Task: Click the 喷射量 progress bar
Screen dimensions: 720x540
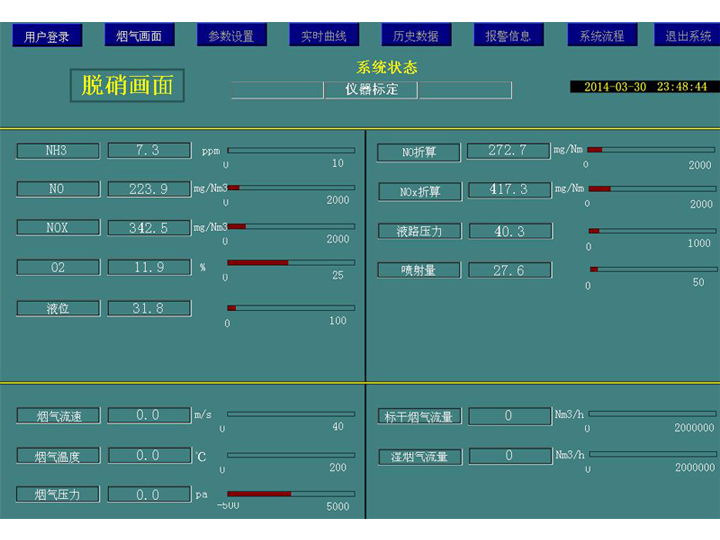Action: [653, 269]
